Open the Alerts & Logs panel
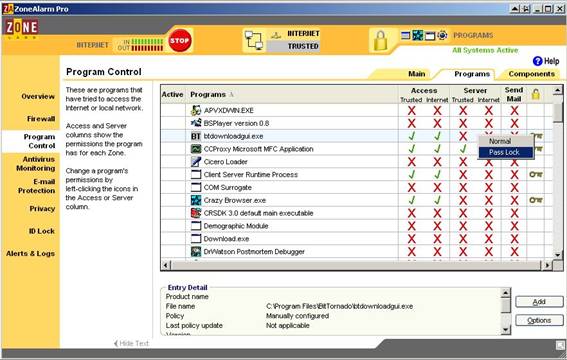Image resolution: width=567 pixels, height=360 pixels. tap(30, 253)
